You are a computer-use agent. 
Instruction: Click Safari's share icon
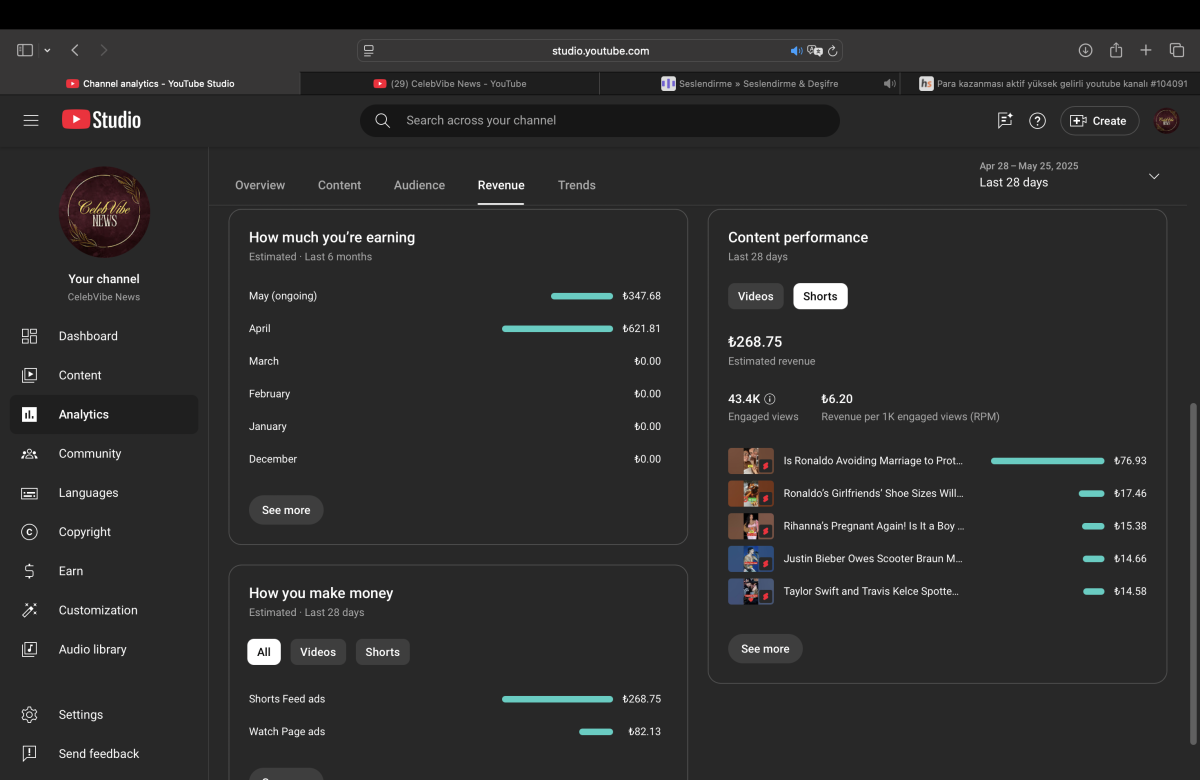1116,50
